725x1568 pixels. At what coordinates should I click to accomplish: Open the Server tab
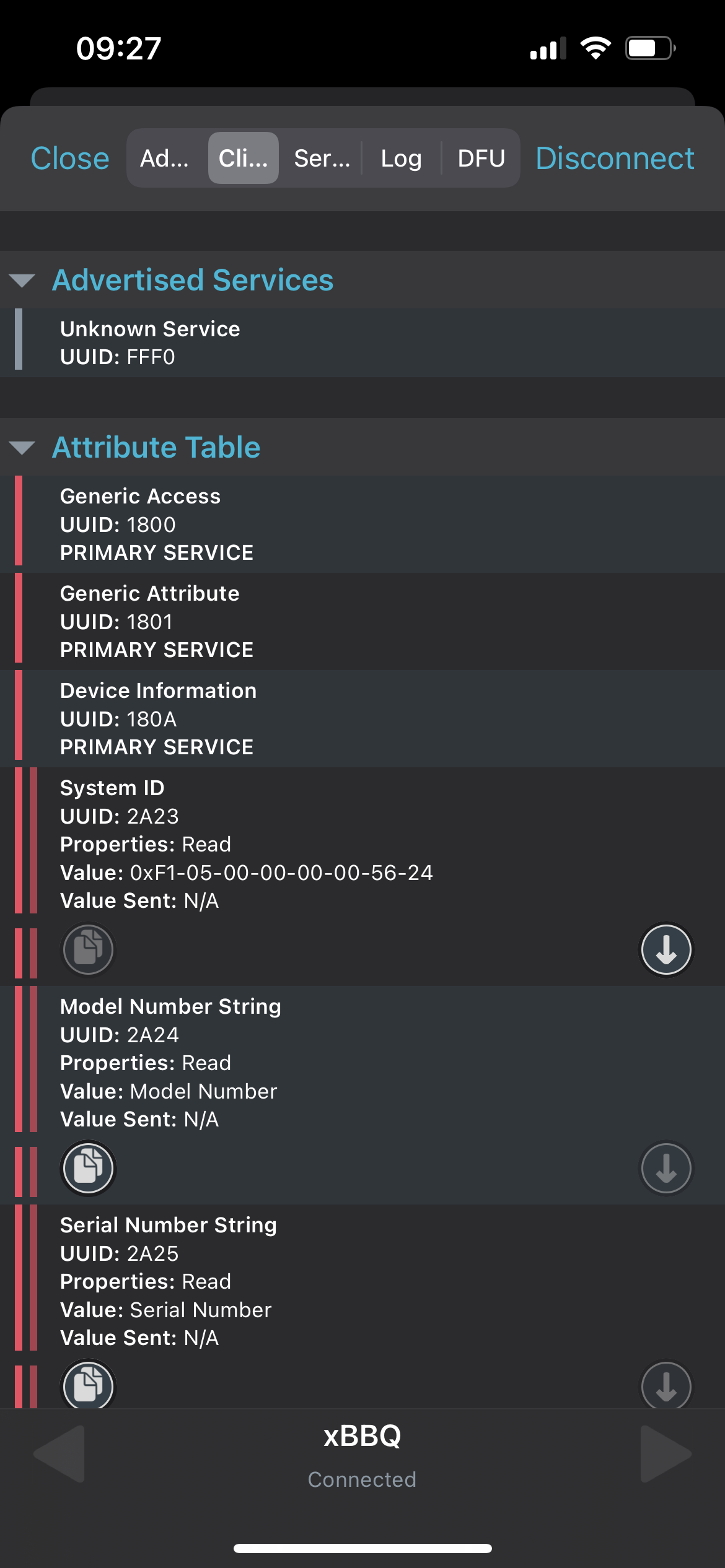point(322,158)
